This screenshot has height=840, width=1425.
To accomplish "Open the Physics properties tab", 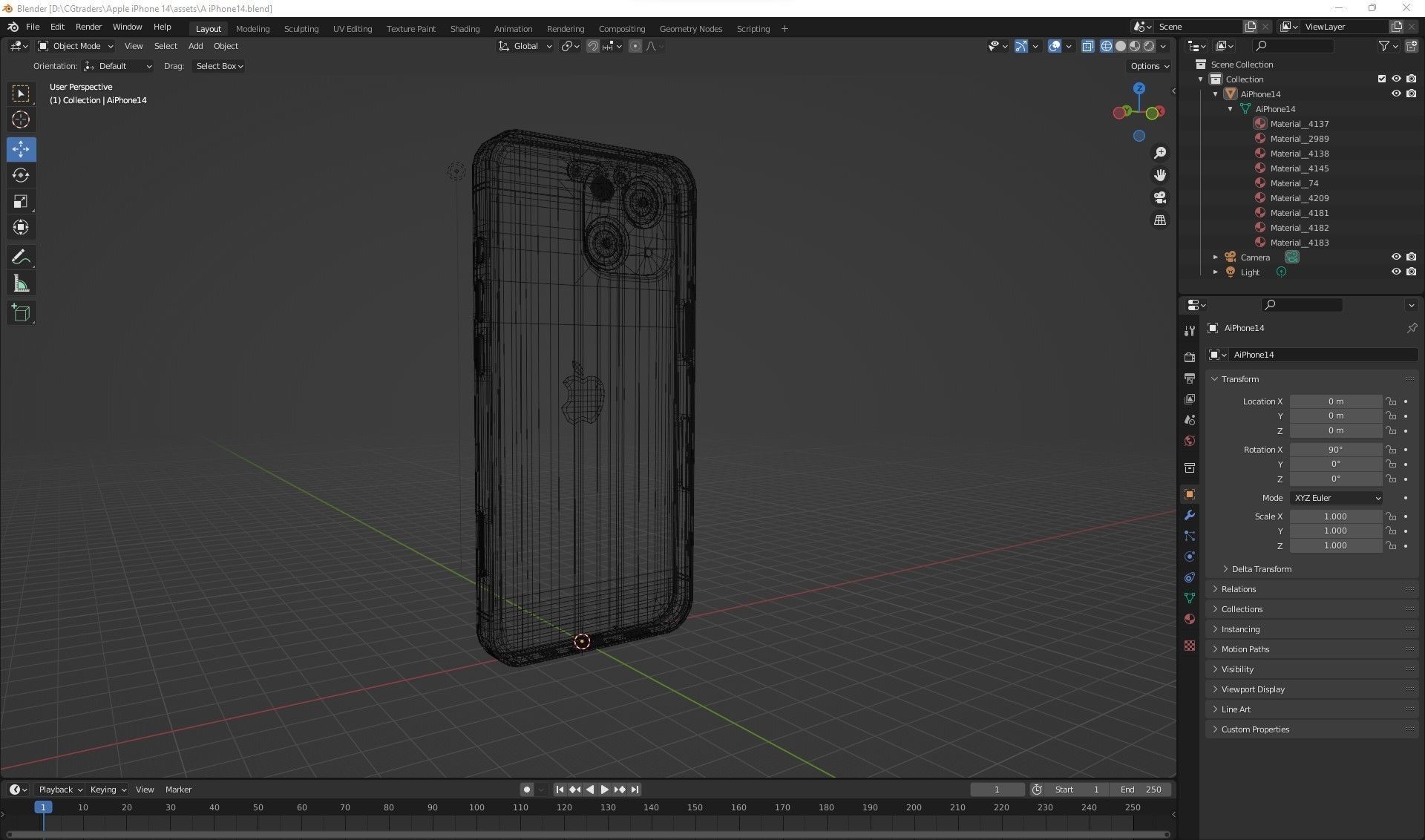I will pos(1190,556).
